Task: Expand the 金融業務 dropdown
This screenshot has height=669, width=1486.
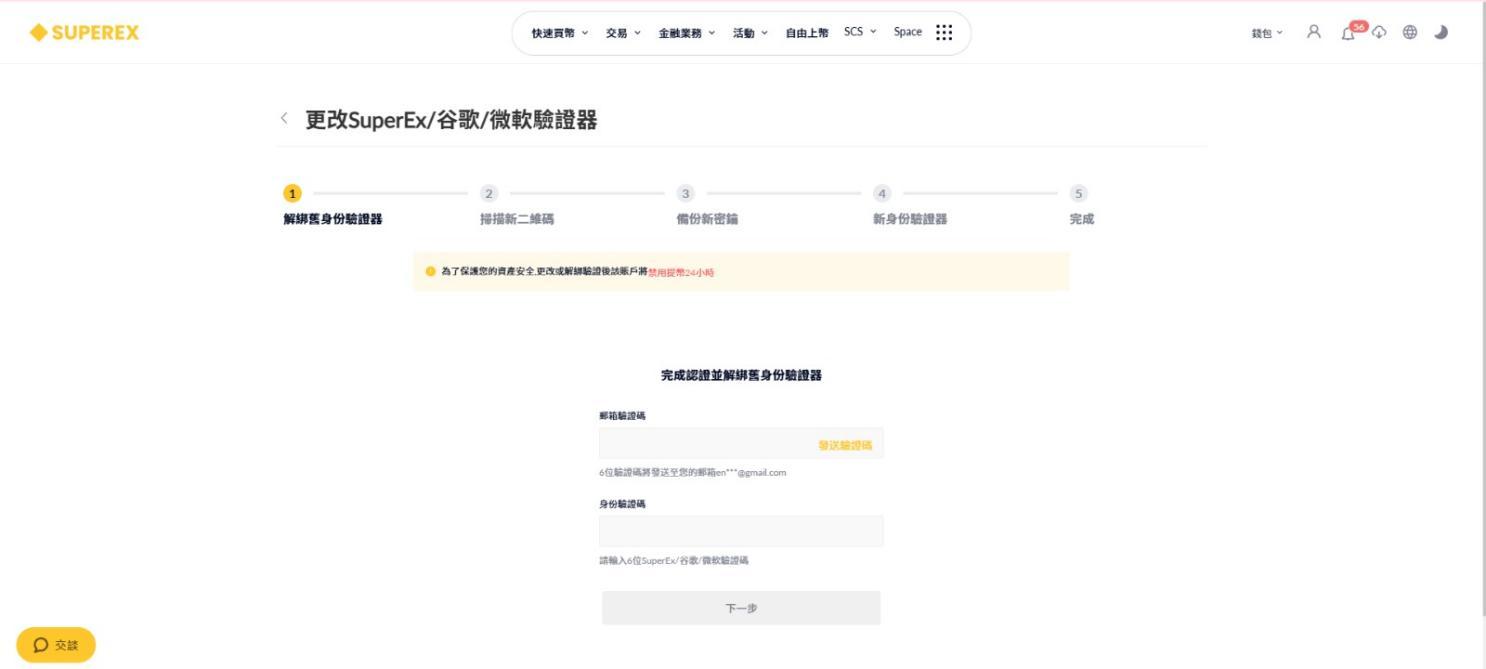Action: coord(687,33)
